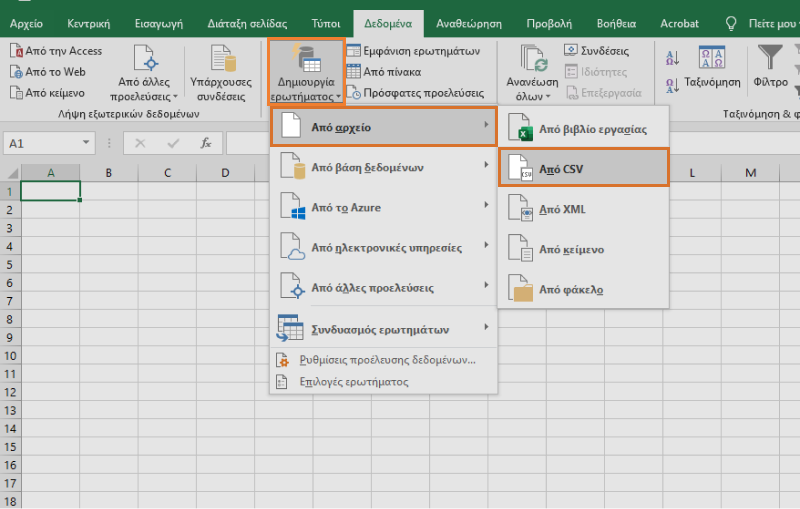Click the insert function fx icon

tap(206, 143)
